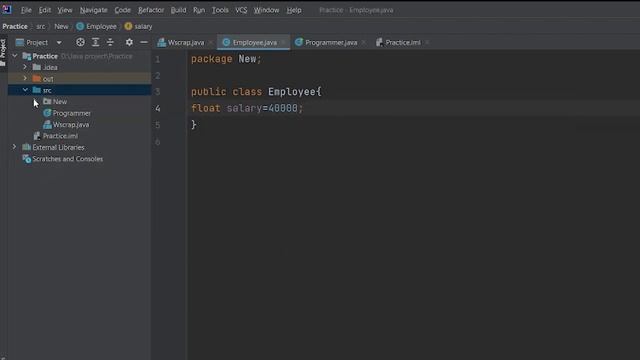Open the Help menu
640x360 pixels.
coord(293,10)
